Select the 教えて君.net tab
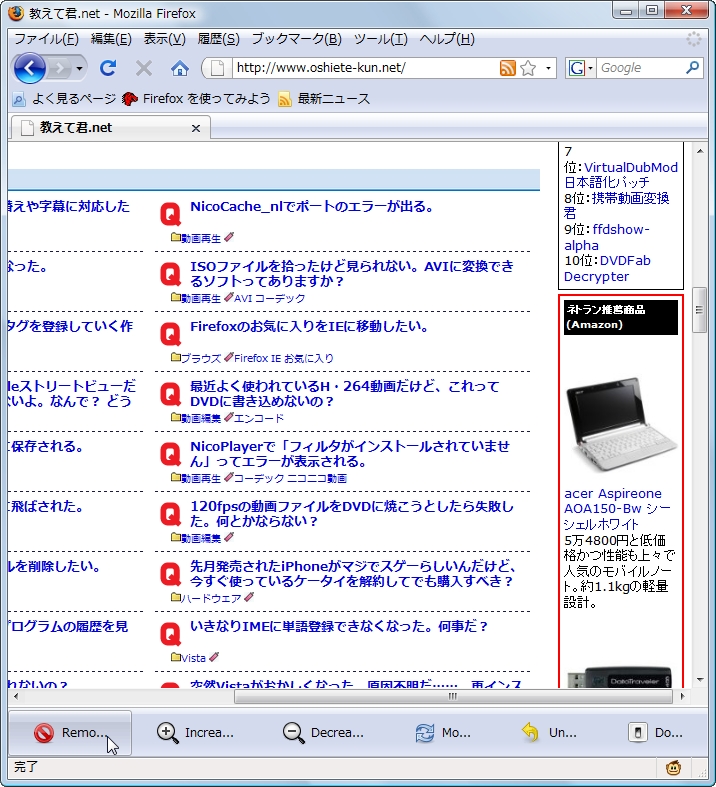716x787 pixels. click(x=109, y=128)
